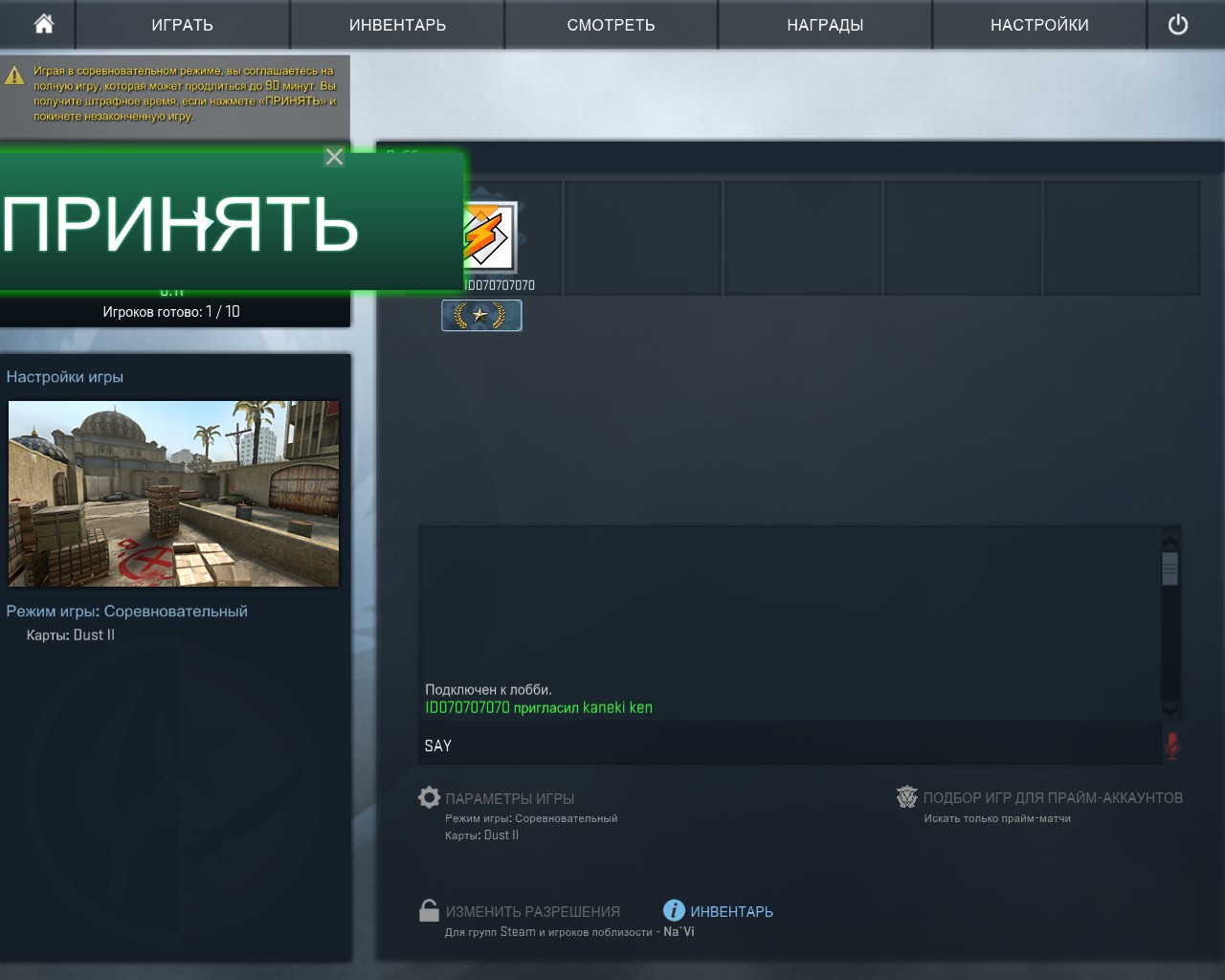Screen dimensions: 1225x980
Task: Click "Искать только прайм-матчи" text
Action: (997, 818)
